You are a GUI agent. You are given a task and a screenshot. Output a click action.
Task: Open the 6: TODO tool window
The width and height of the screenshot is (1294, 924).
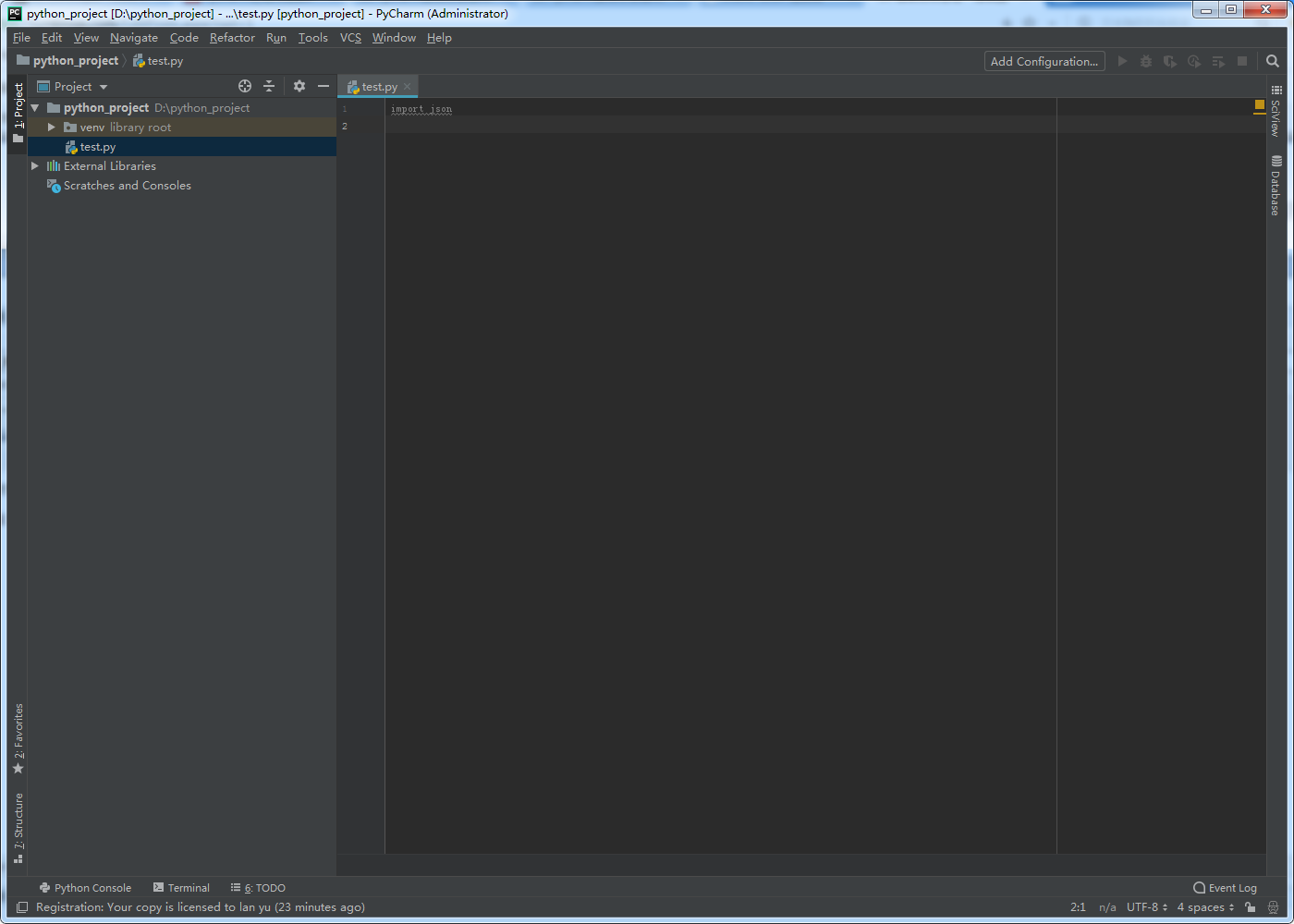(258, 888)
